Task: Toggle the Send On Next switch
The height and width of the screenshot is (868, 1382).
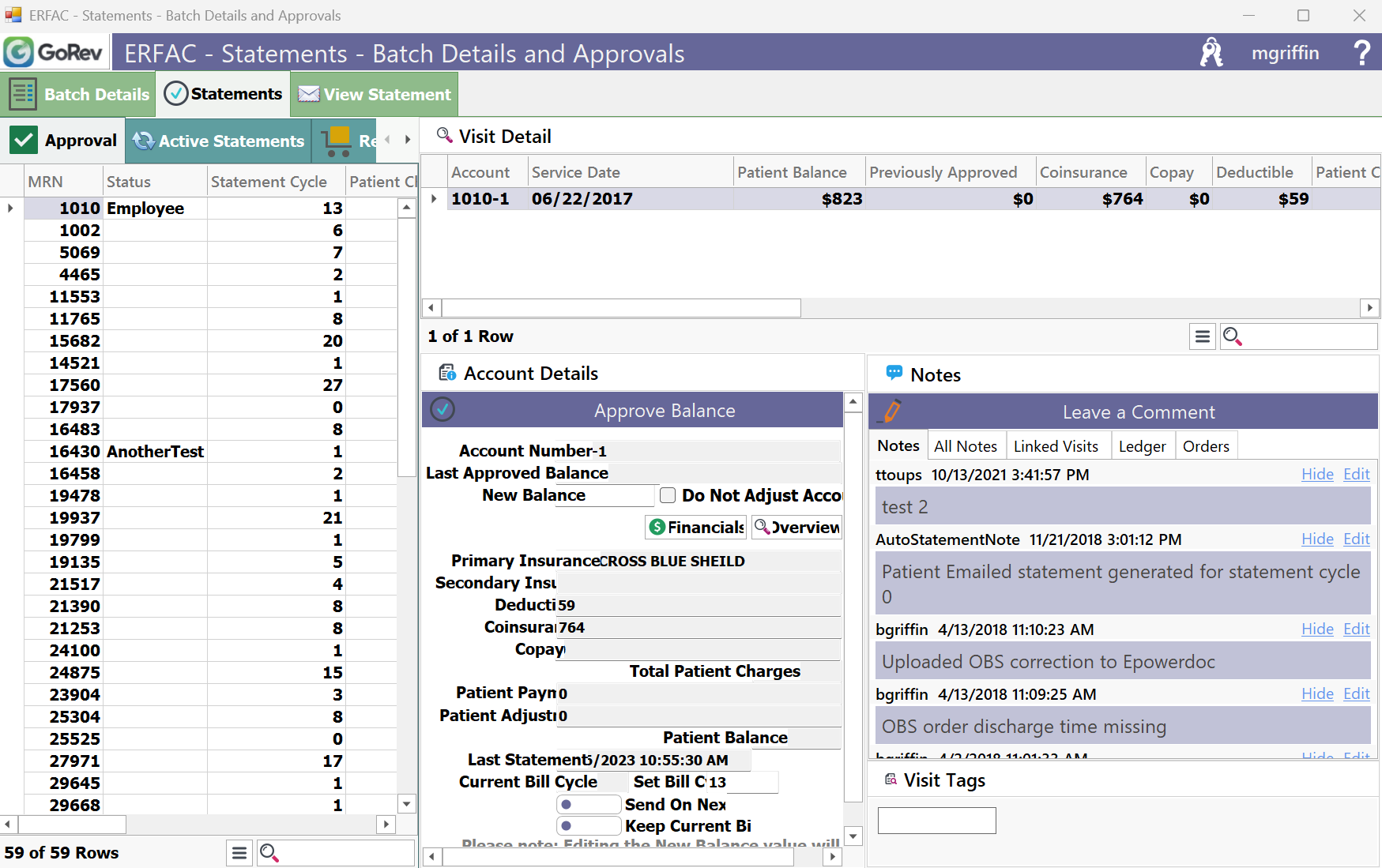Action: tap(588, 804)
